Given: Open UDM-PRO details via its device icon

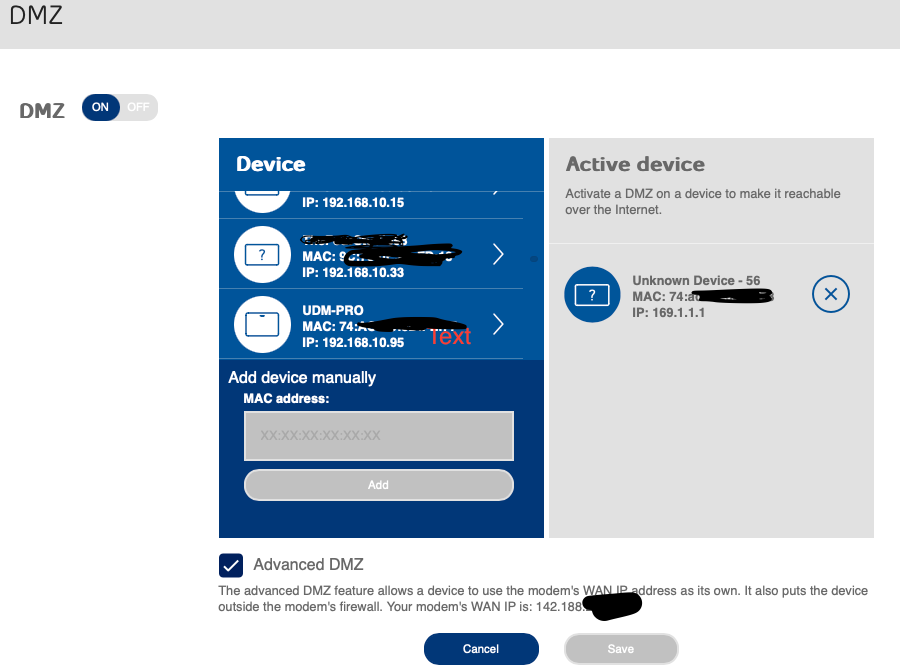Looking at the screenshot, I should click(262, 324).
